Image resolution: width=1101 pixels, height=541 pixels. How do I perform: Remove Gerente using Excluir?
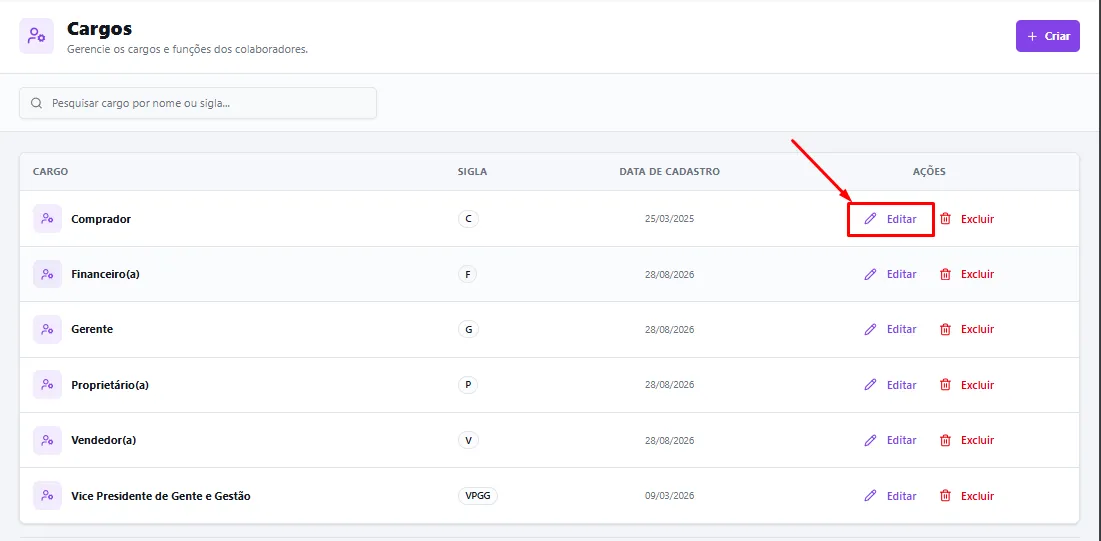[x=977, y=329]
